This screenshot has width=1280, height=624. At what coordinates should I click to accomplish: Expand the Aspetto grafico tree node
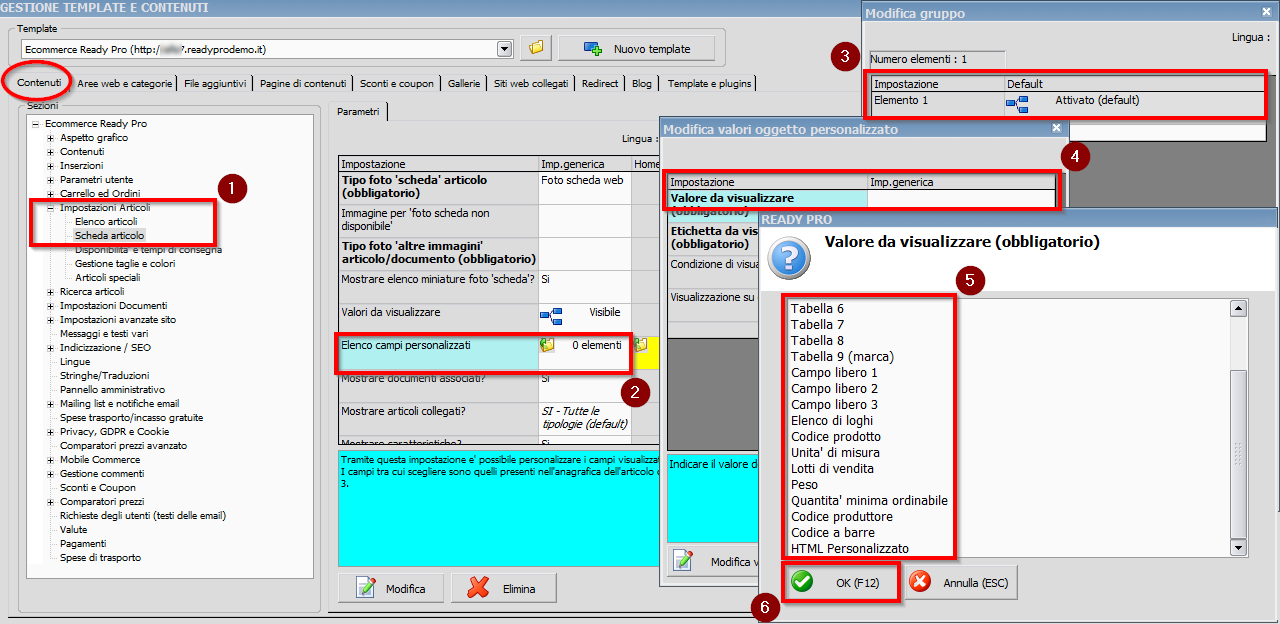pos(51,138)
